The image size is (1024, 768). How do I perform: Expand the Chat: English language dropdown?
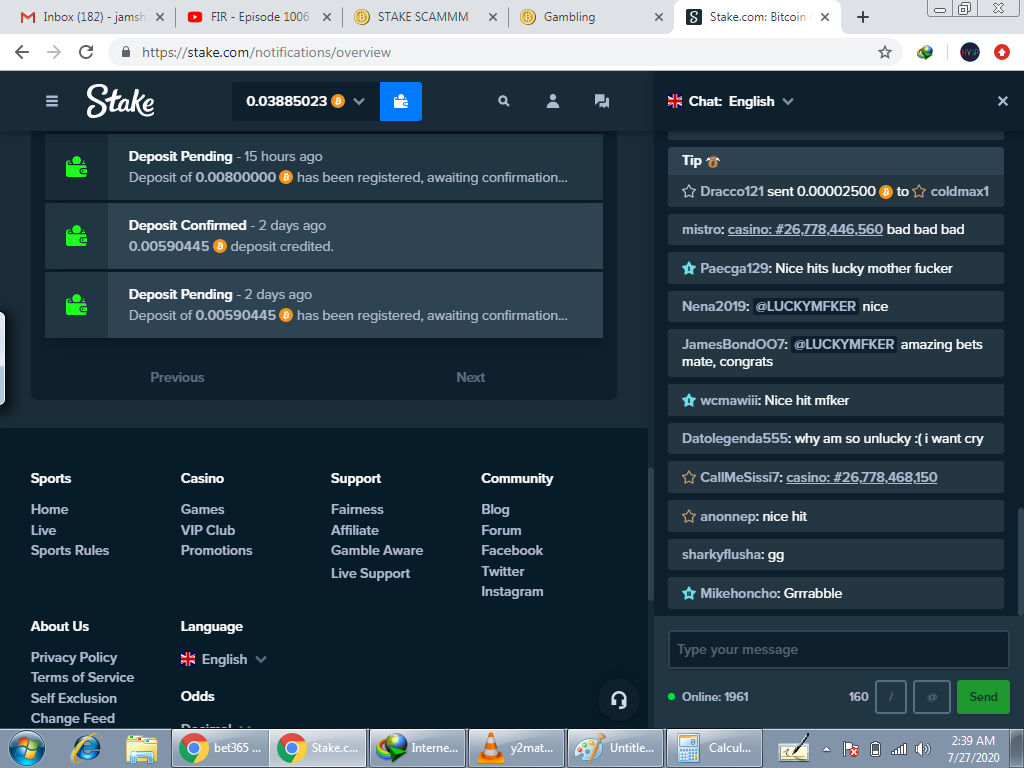click(788, 101)
